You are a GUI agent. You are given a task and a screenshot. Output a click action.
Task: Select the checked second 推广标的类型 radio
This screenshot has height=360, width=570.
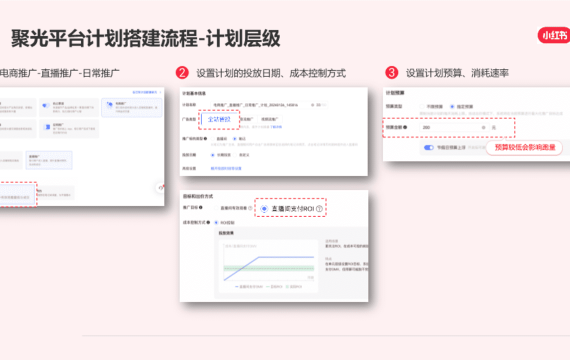[x=235, y=139]
